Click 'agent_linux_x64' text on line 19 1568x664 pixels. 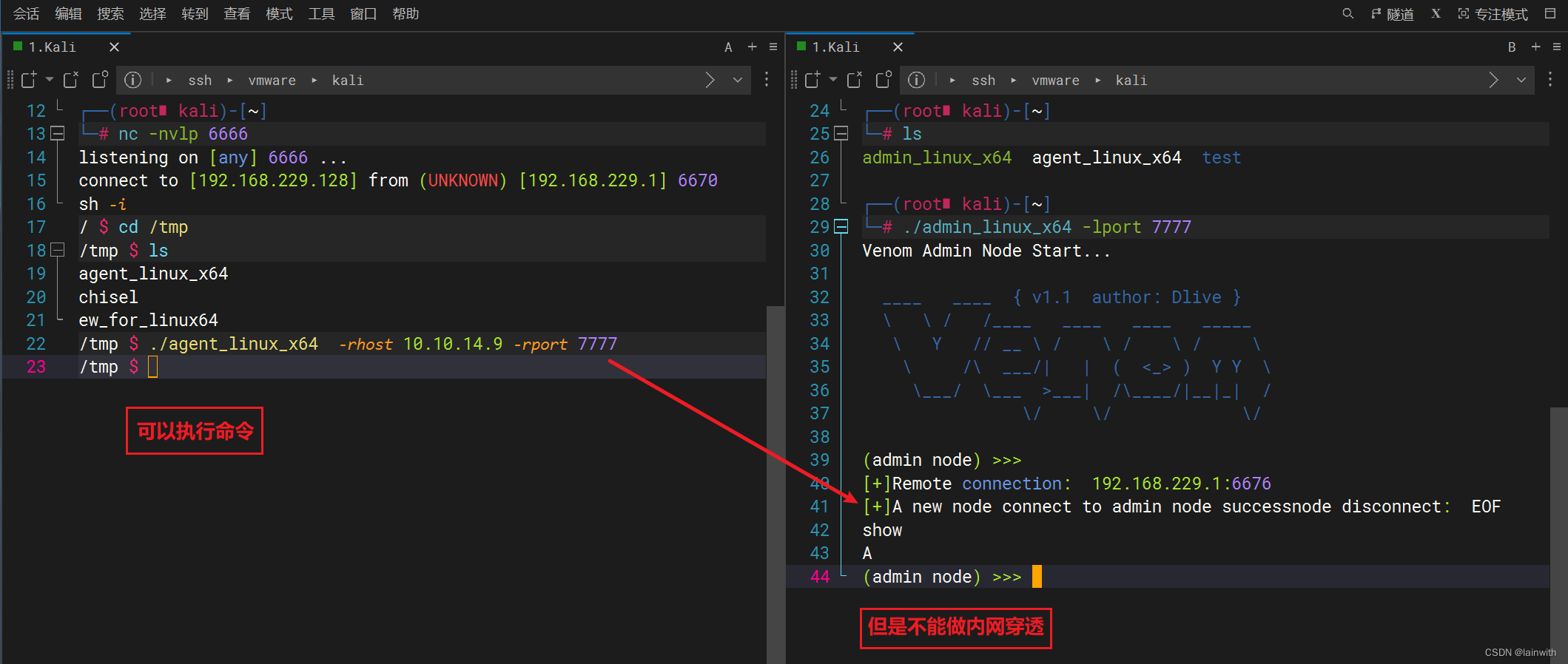(x=153, y=274)
